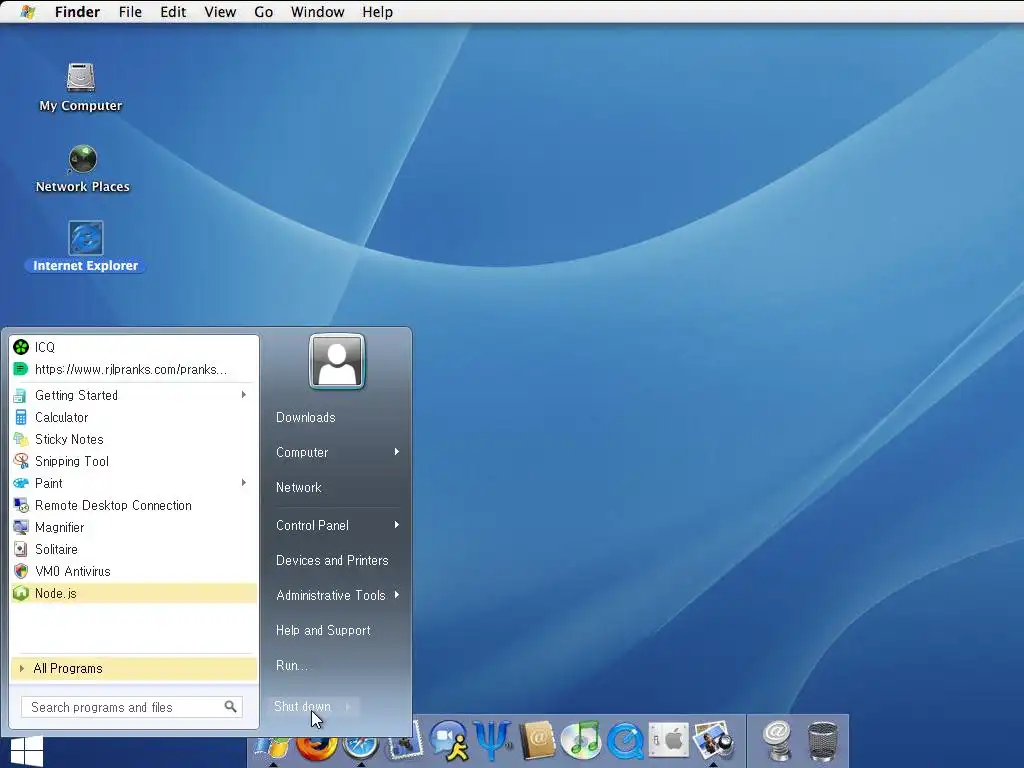Expand the Administrative Tools submenu arrow
This screenshot has width=1024, height=768.
click(x=396, y=595)
